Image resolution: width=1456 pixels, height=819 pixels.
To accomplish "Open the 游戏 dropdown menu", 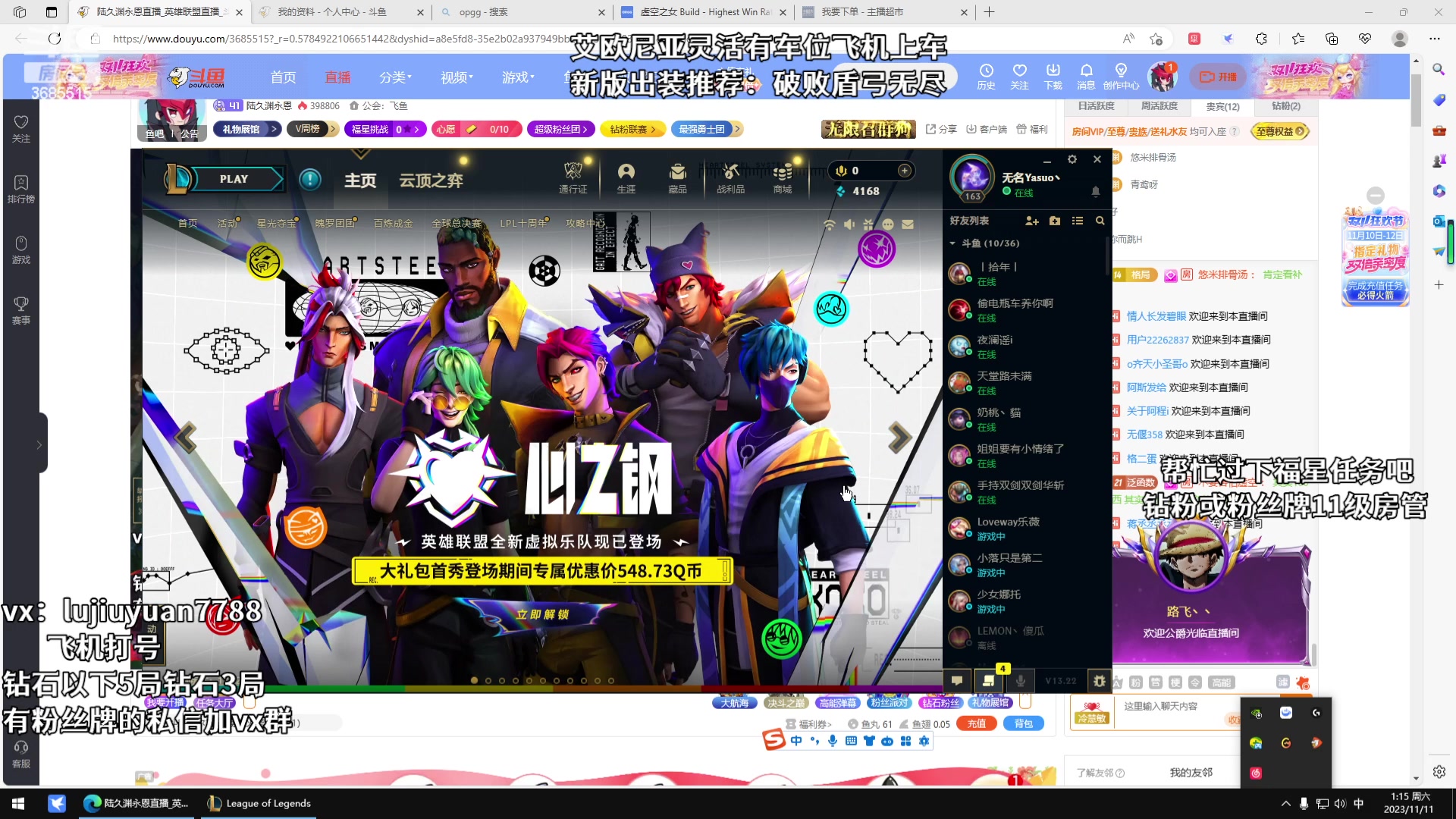I will pos(518,77).
